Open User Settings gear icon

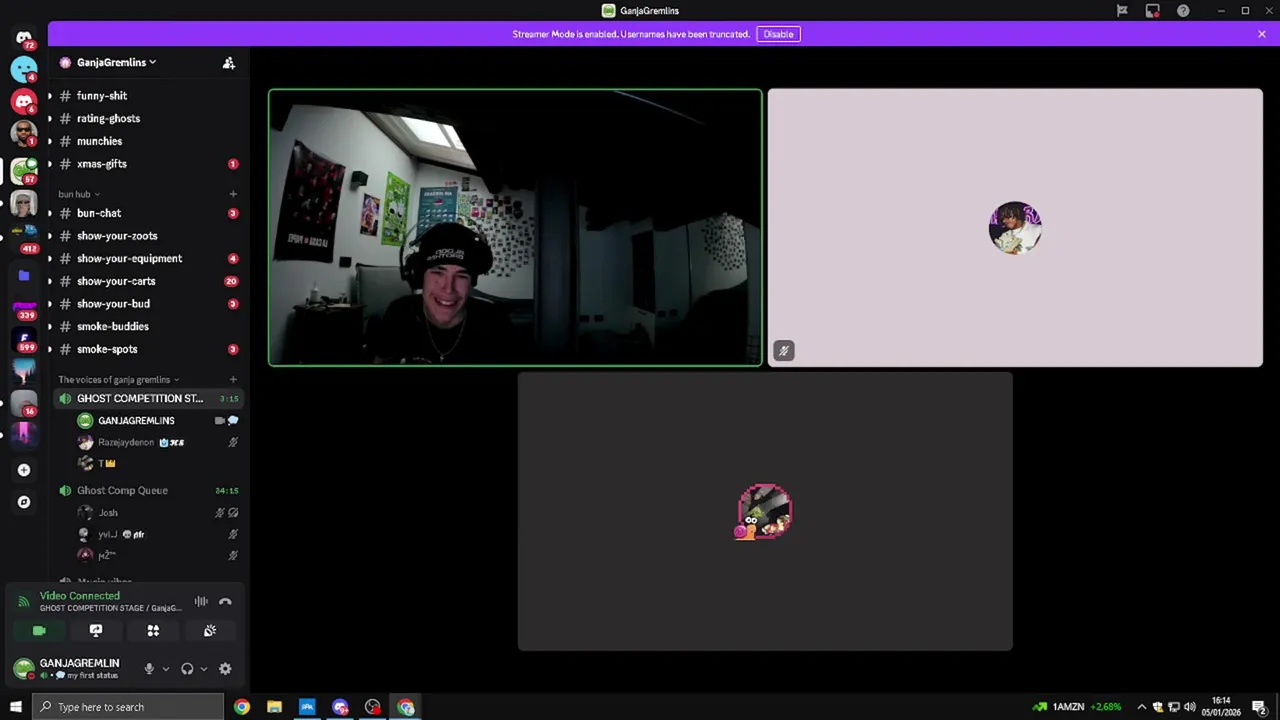225,669
